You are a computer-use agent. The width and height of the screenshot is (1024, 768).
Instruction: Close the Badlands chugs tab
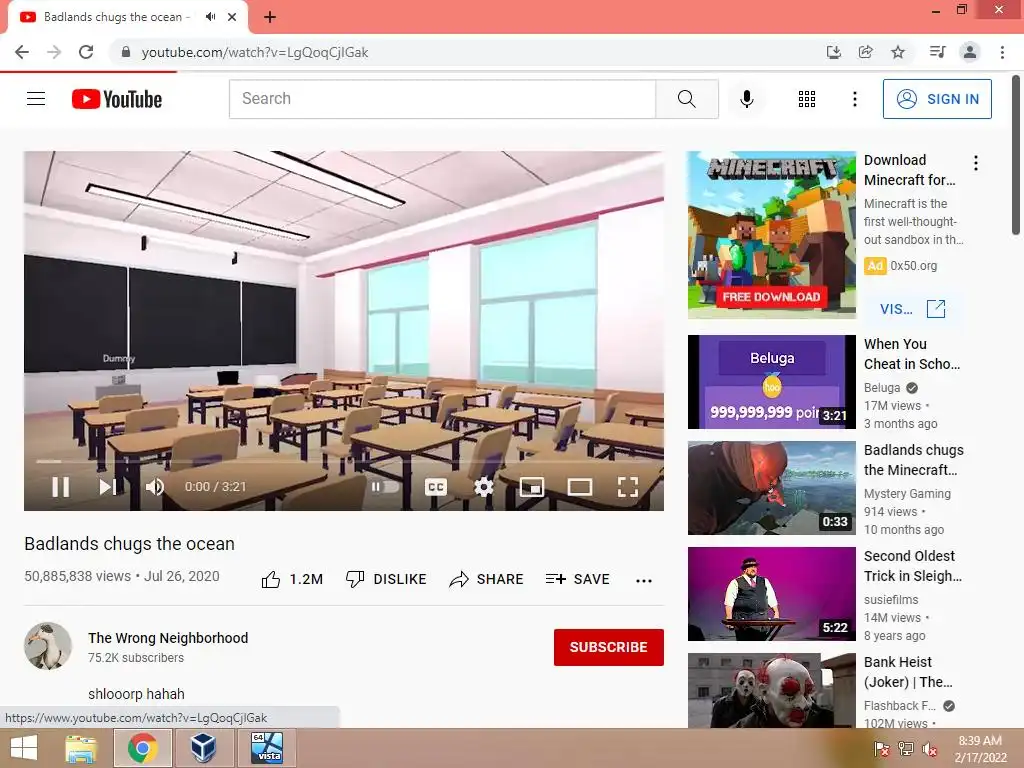coord(232,17)
